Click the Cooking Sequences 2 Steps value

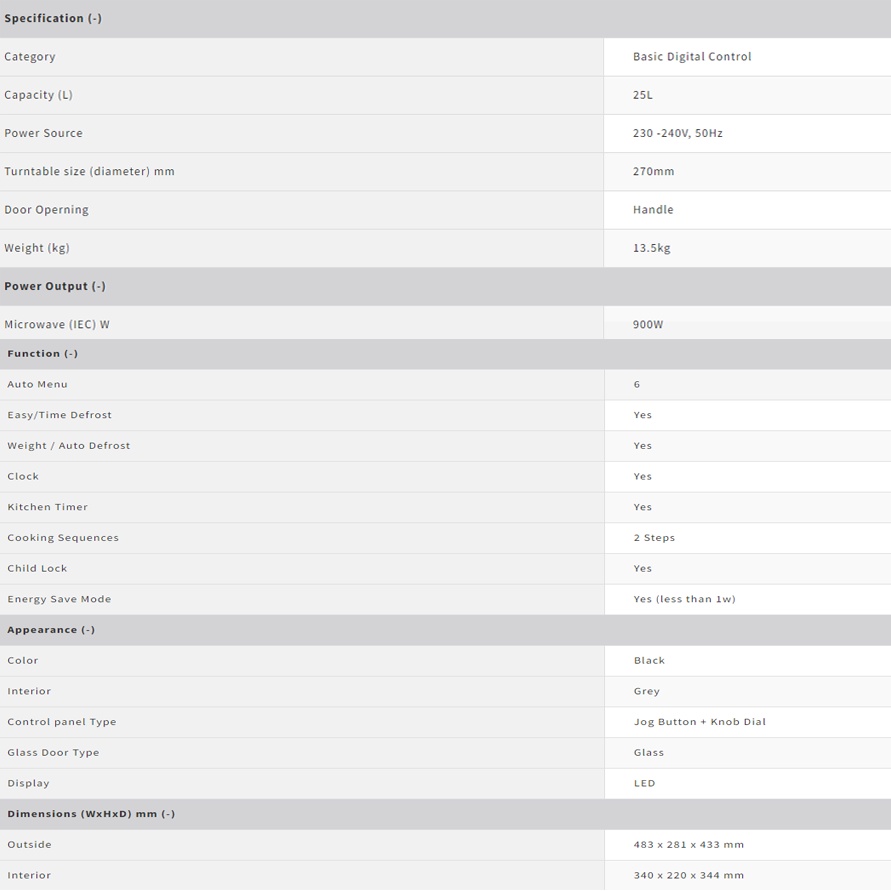654,538
